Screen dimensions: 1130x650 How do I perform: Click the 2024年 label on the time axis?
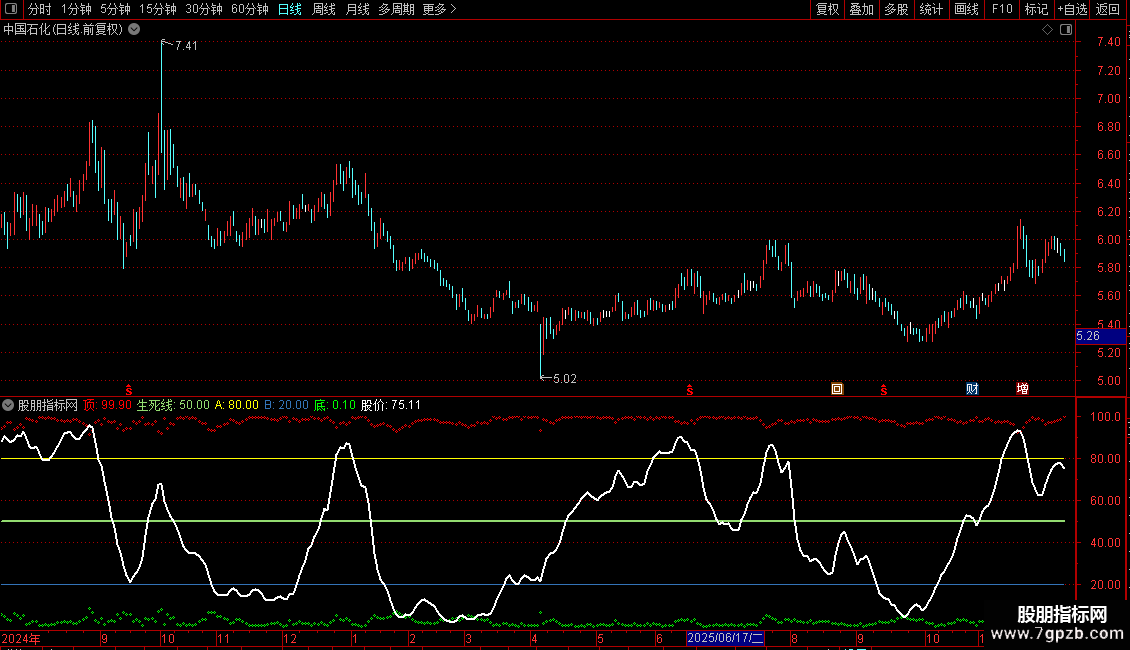(21, 638)
